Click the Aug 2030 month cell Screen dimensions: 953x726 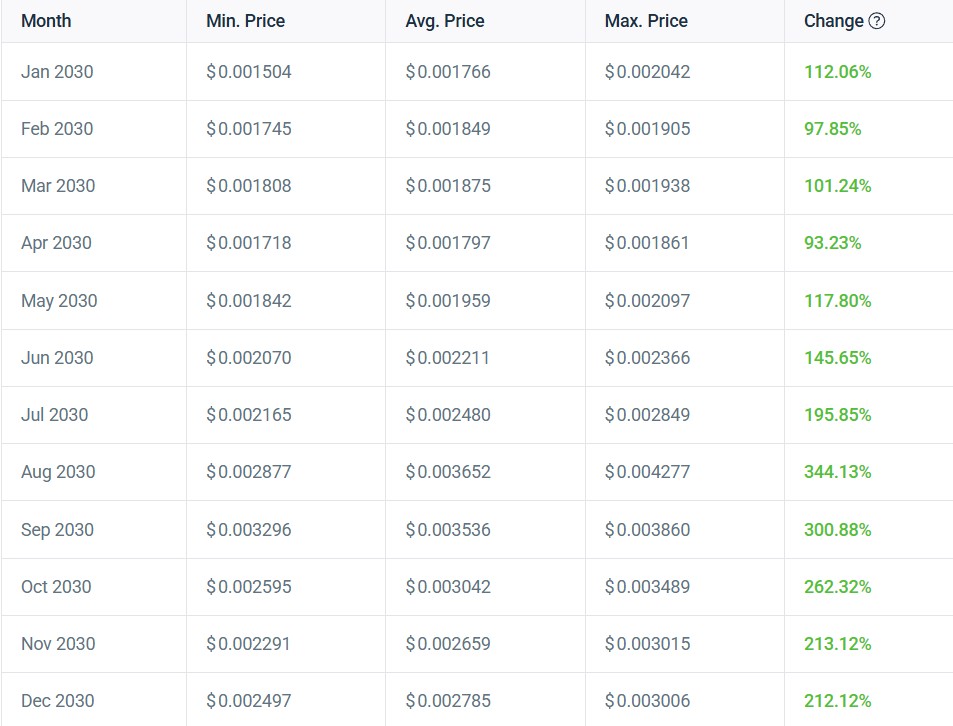[58, 472]
